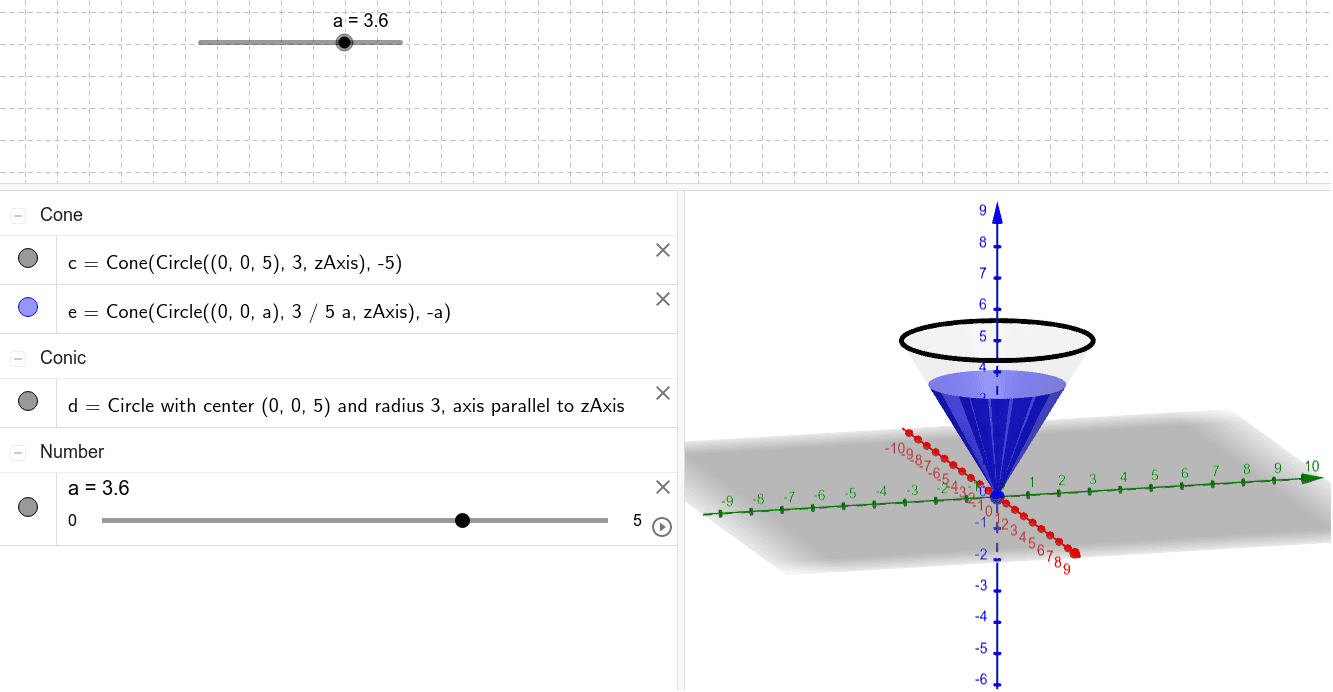Viewport: 1333px width, 692px height.
Task: Click slider a's handle in the Algebra panel
Action: coord(462,520)
